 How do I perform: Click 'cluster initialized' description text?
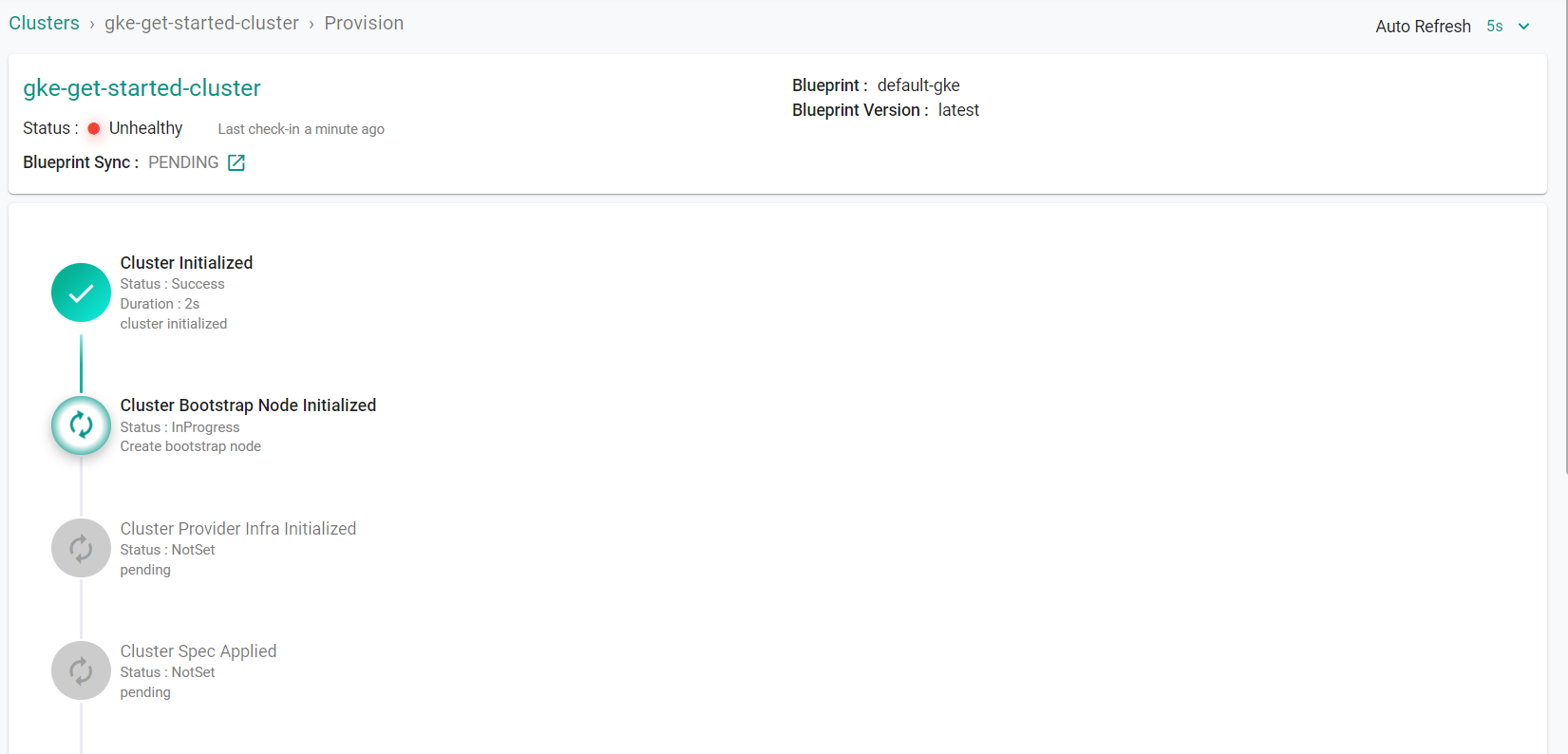[x=174, y=324]
